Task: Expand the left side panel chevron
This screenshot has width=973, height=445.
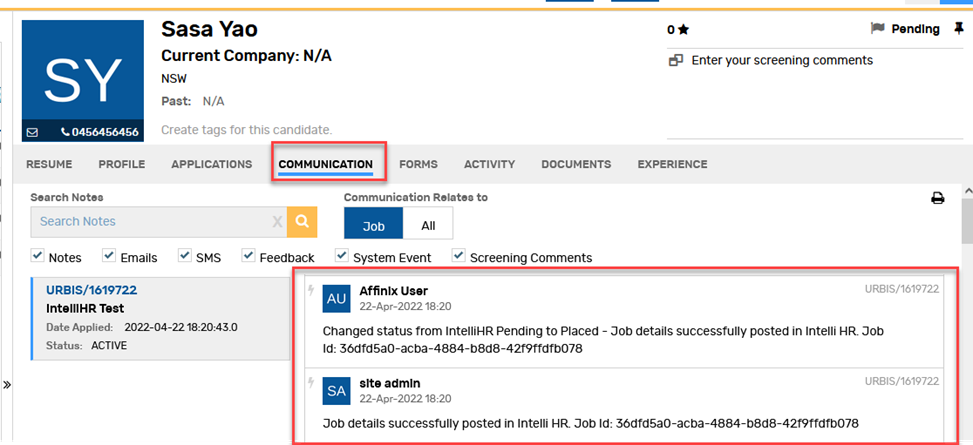Action: coord(7,384)
